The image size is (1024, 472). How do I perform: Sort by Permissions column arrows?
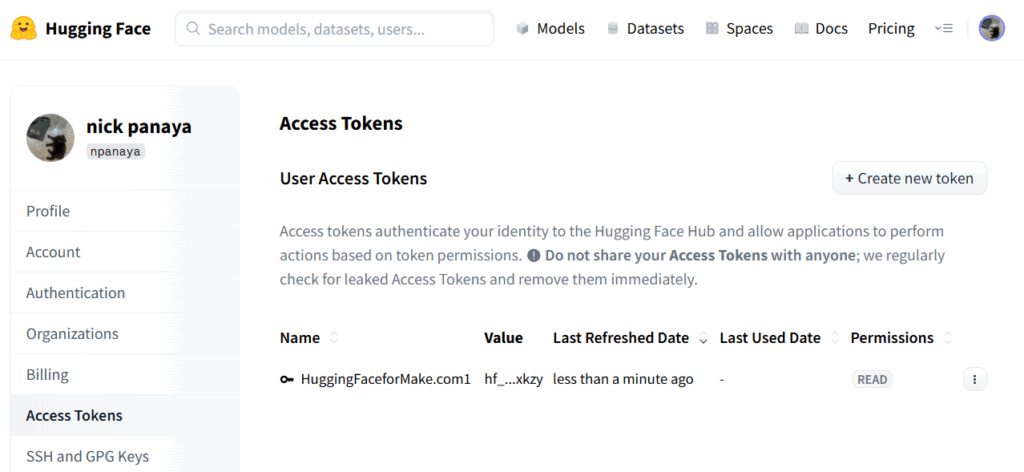pyautogui.click(x=947, y=338)
